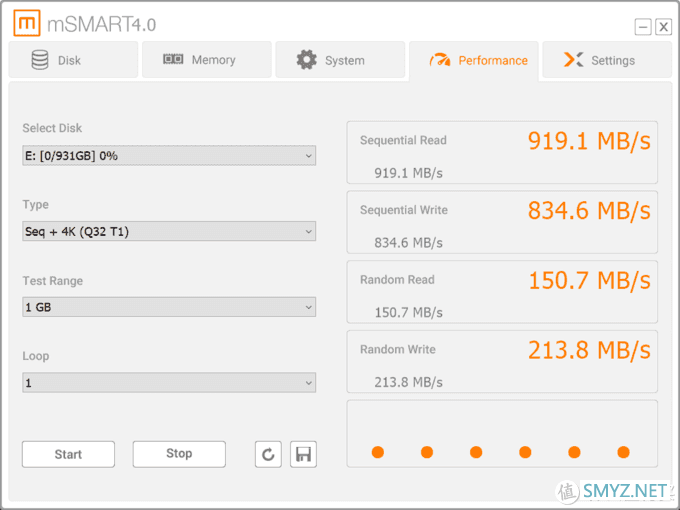Click the System gear icon
The height and width of the screenshot is (510, 680).
[x=307, y=60]
